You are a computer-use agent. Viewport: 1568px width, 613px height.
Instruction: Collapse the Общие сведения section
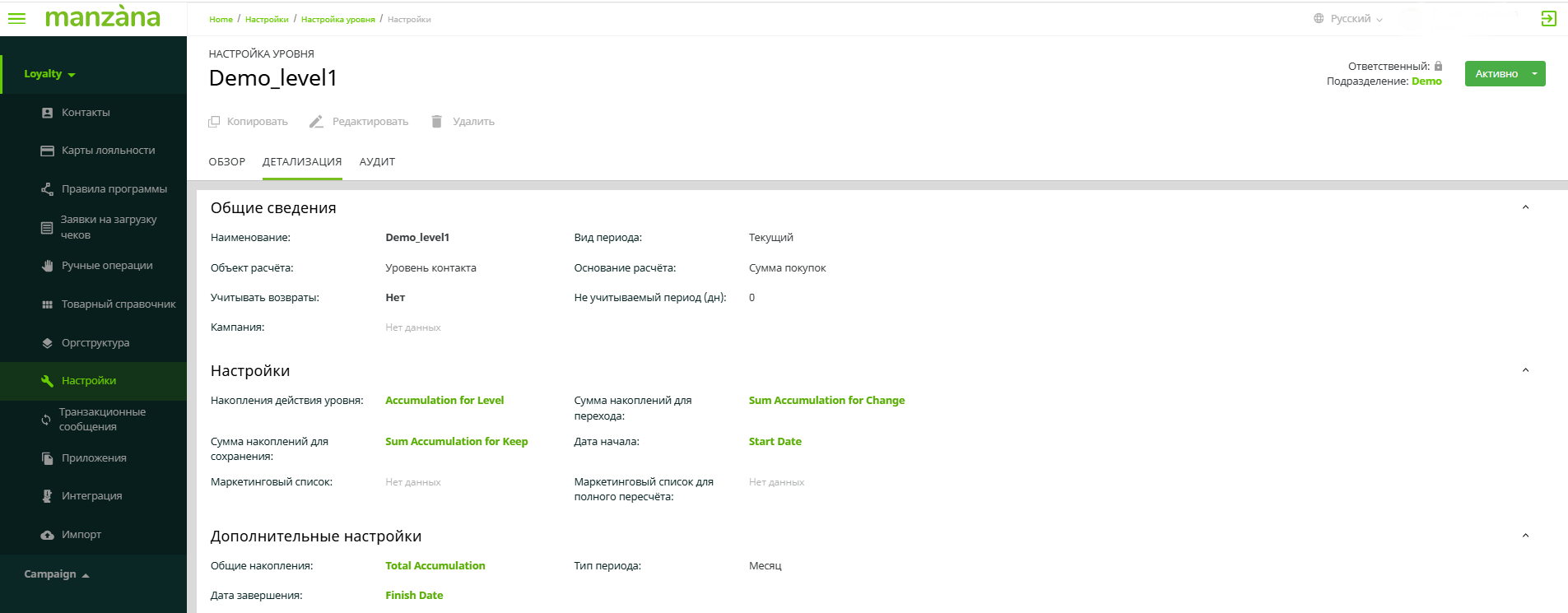tap(1525, 207)
